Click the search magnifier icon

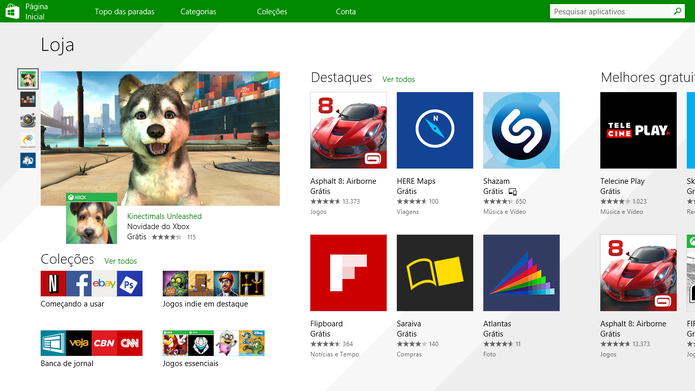(678, 12)
